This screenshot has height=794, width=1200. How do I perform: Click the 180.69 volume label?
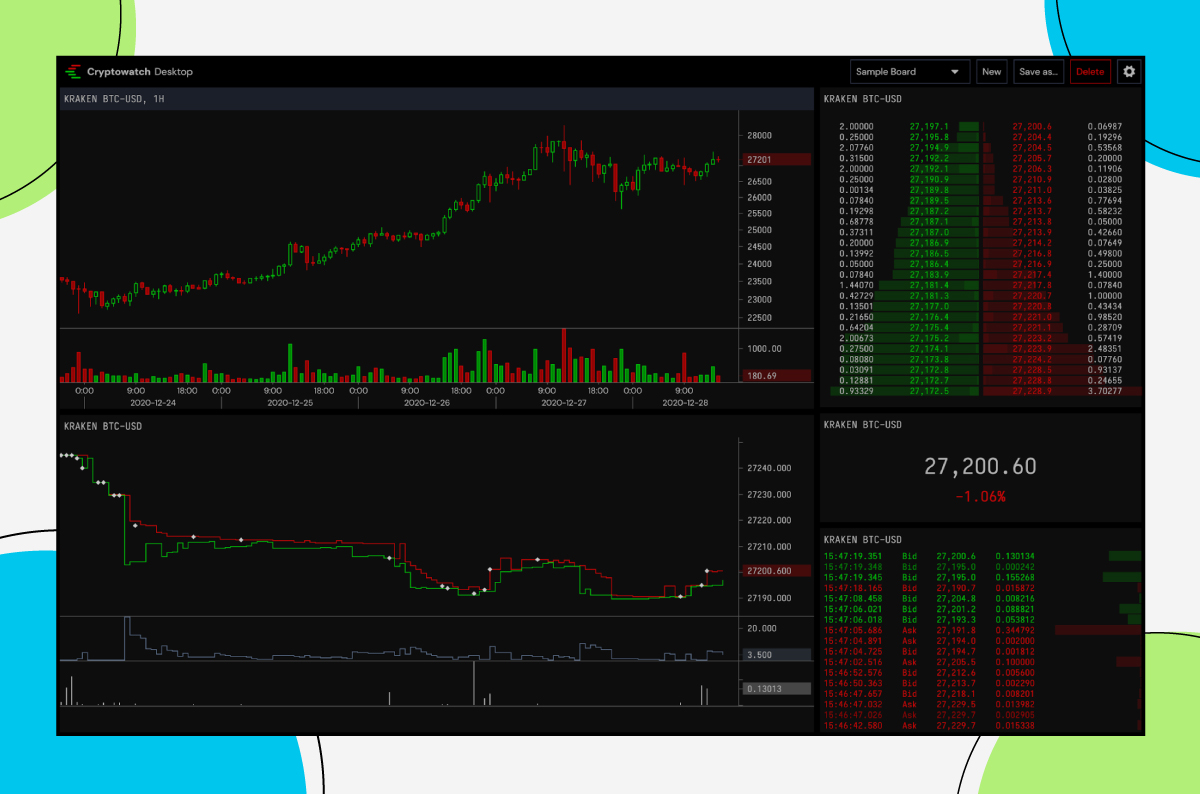[x=777, y=375]
